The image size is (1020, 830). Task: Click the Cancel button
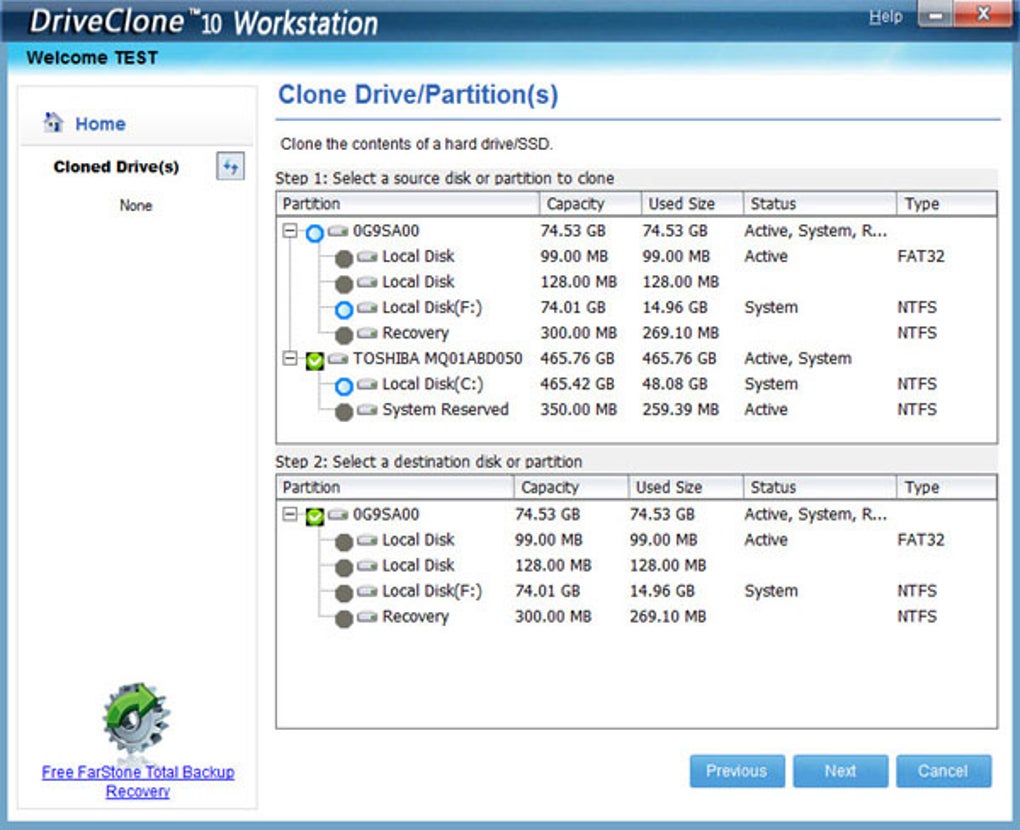point(944,771)
